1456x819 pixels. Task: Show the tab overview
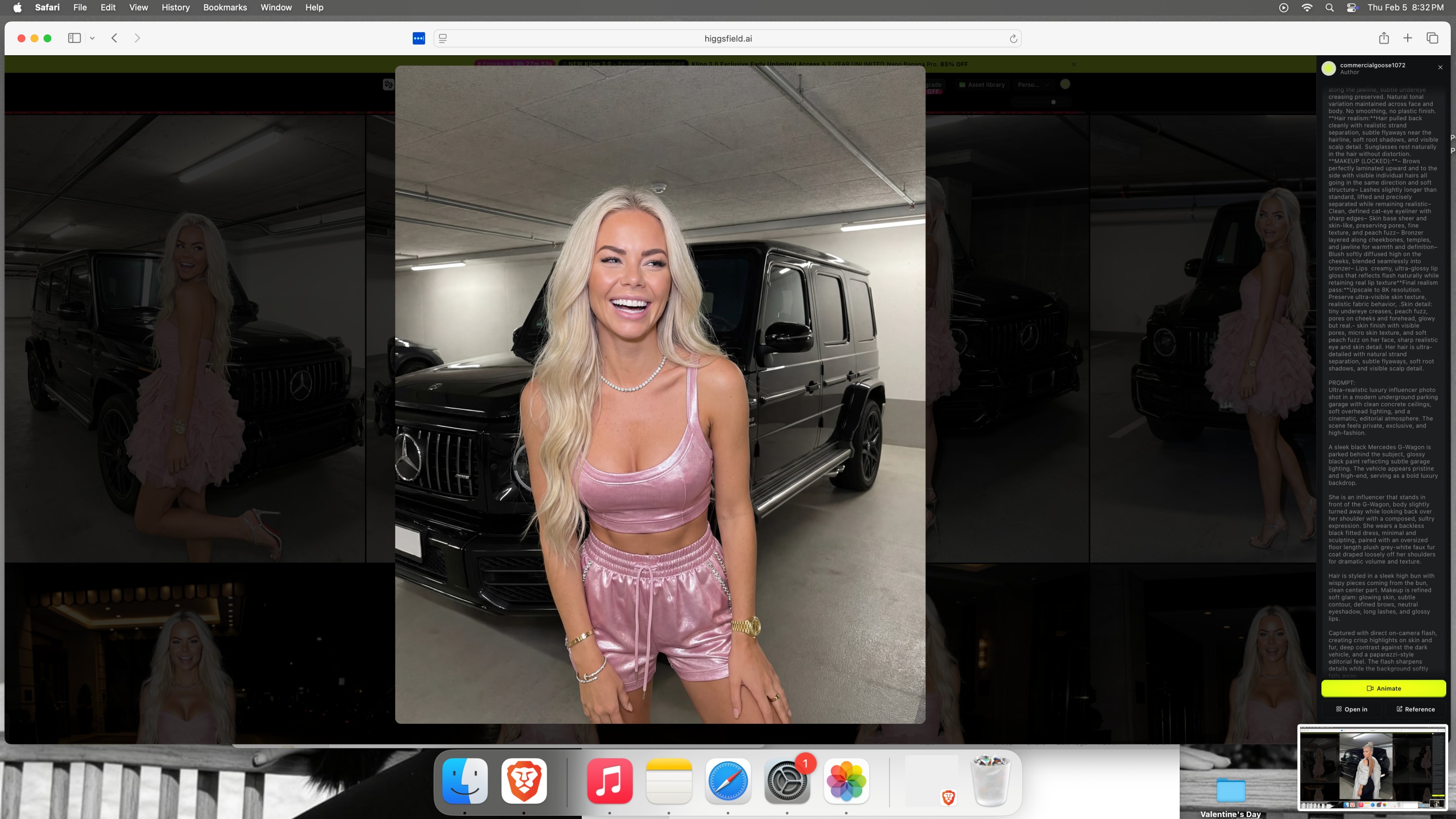(1432, 38)
